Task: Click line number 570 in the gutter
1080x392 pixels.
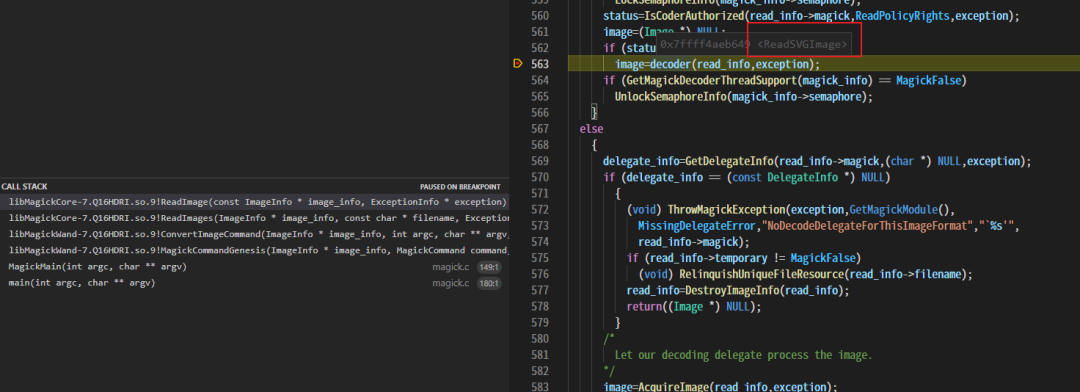Action: (x=540, y=177)
